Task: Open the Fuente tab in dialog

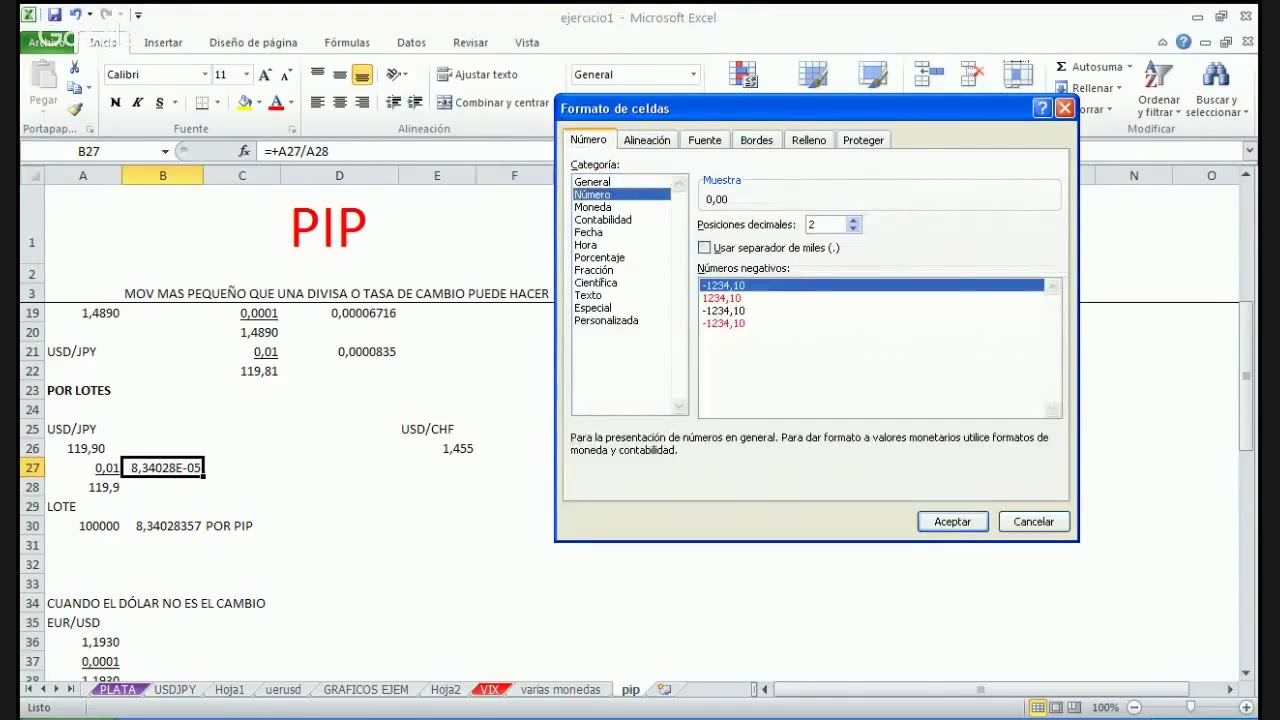Action: 705,140
